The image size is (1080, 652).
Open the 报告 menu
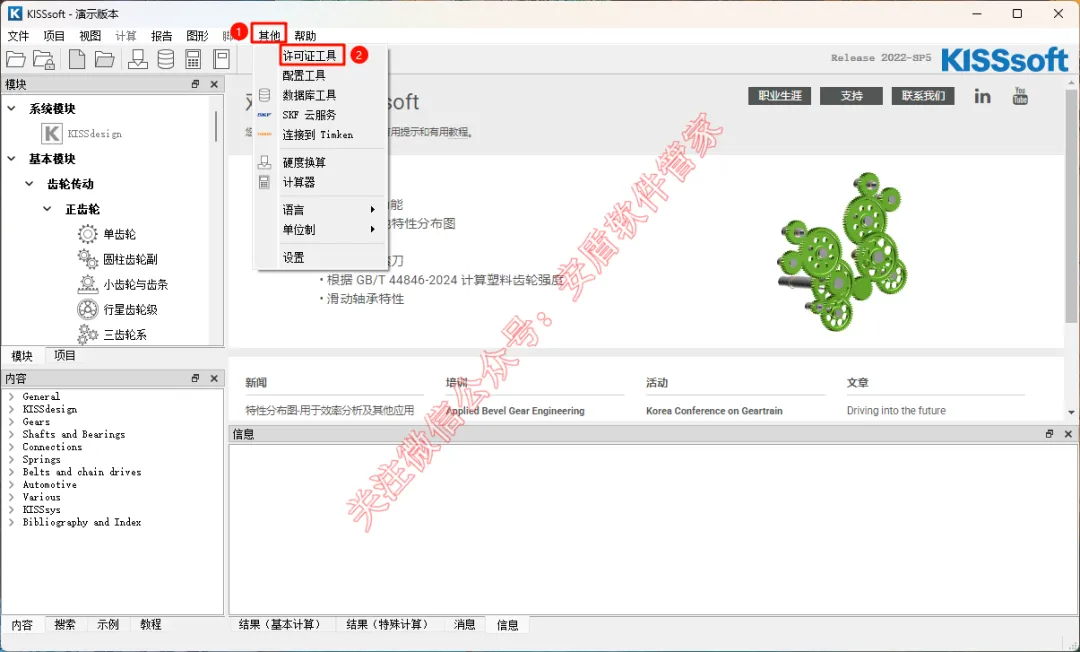[x=161, y=36]
